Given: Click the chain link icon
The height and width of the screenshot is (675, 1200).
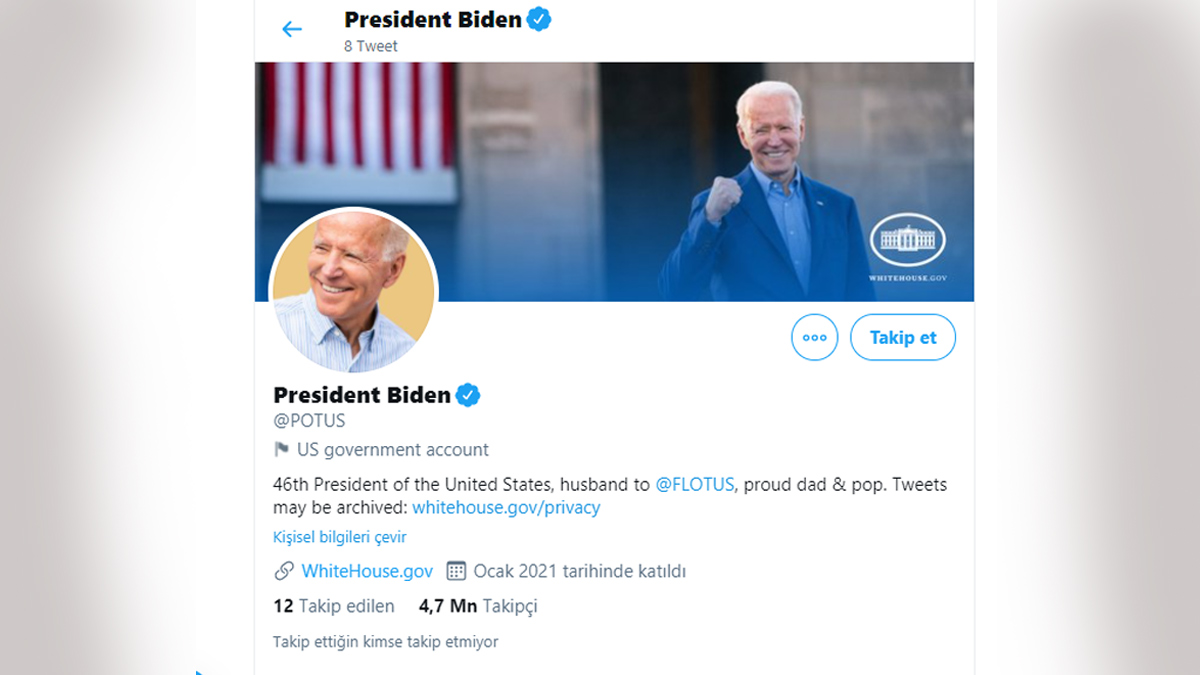Looking at the screenshot, I should pos(284,571).
